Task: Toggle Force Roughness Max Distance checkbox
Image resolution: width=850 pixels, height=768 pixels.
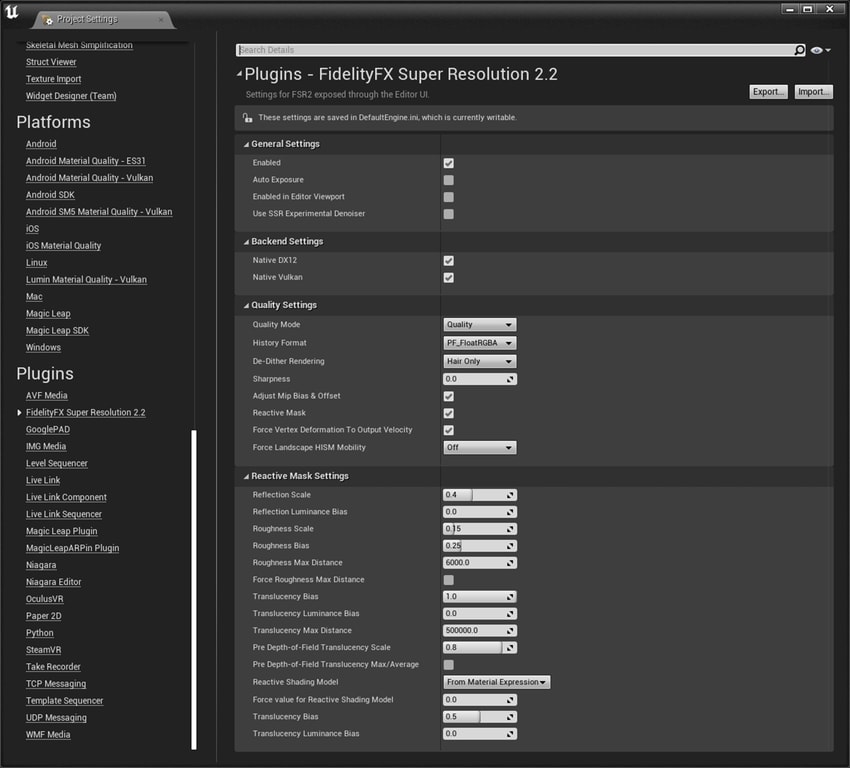Action: coord(449,580)
